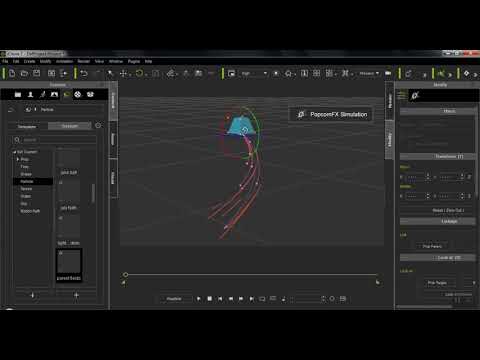Click the New Project icon in toolbar
480x360 pixels.
coord(12,73)
